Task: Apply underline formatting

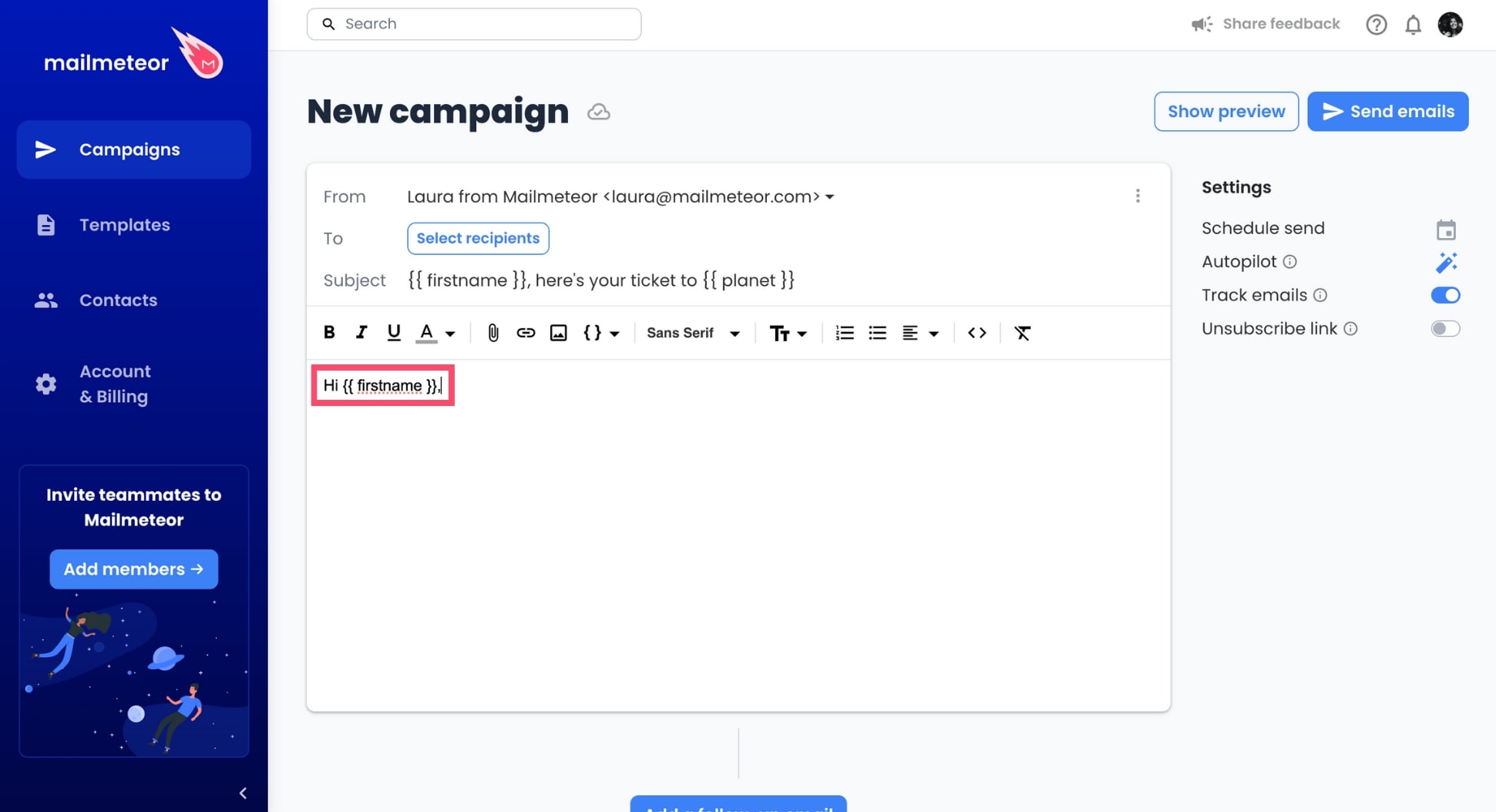Action: tap(394, 333)
